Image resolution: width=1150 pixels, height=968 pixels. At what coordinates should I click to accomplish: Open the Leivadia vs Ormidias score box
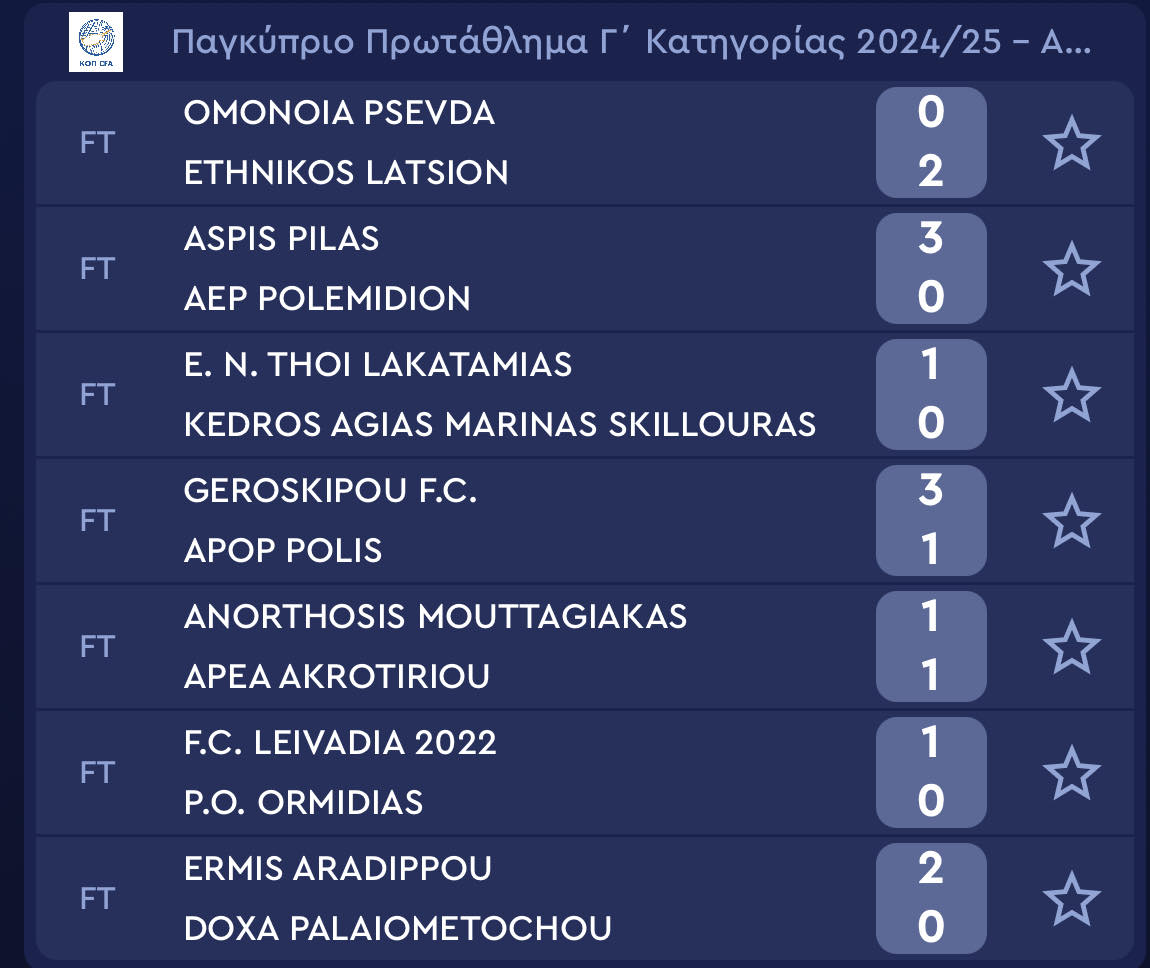(931, 772)
